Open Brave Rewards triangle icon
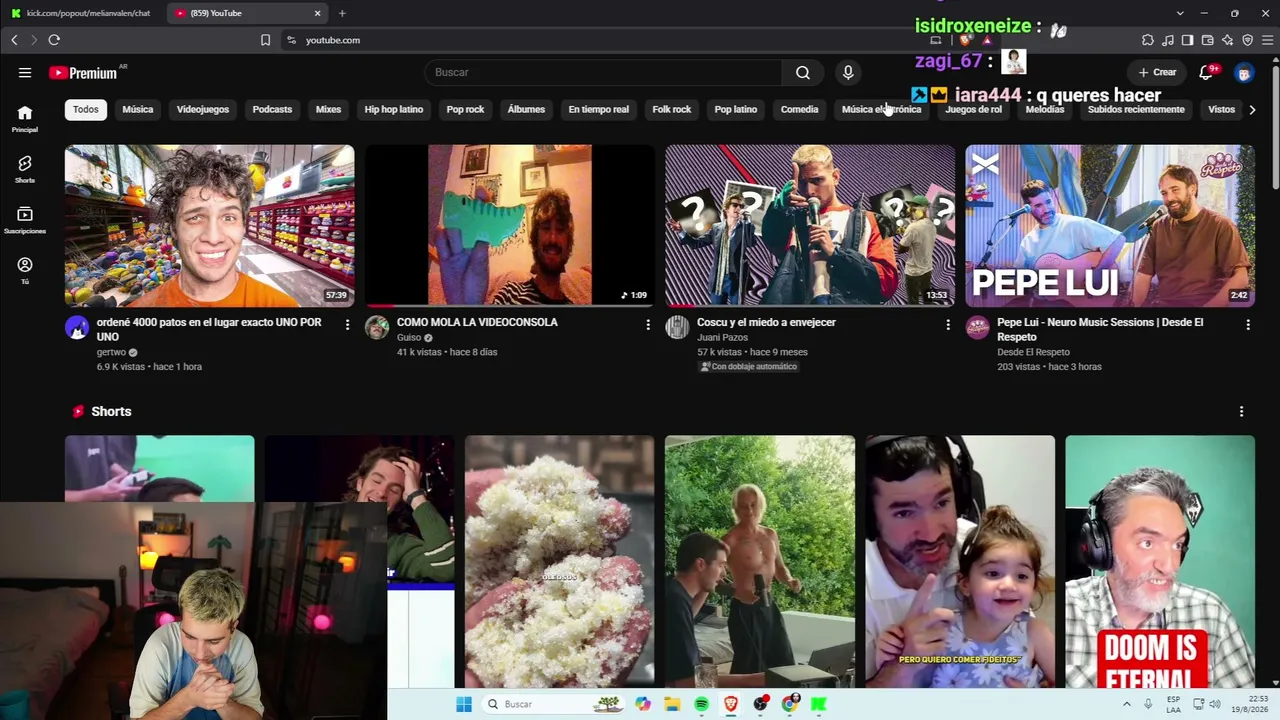The image size is (1280, 720). pos(987,40)
